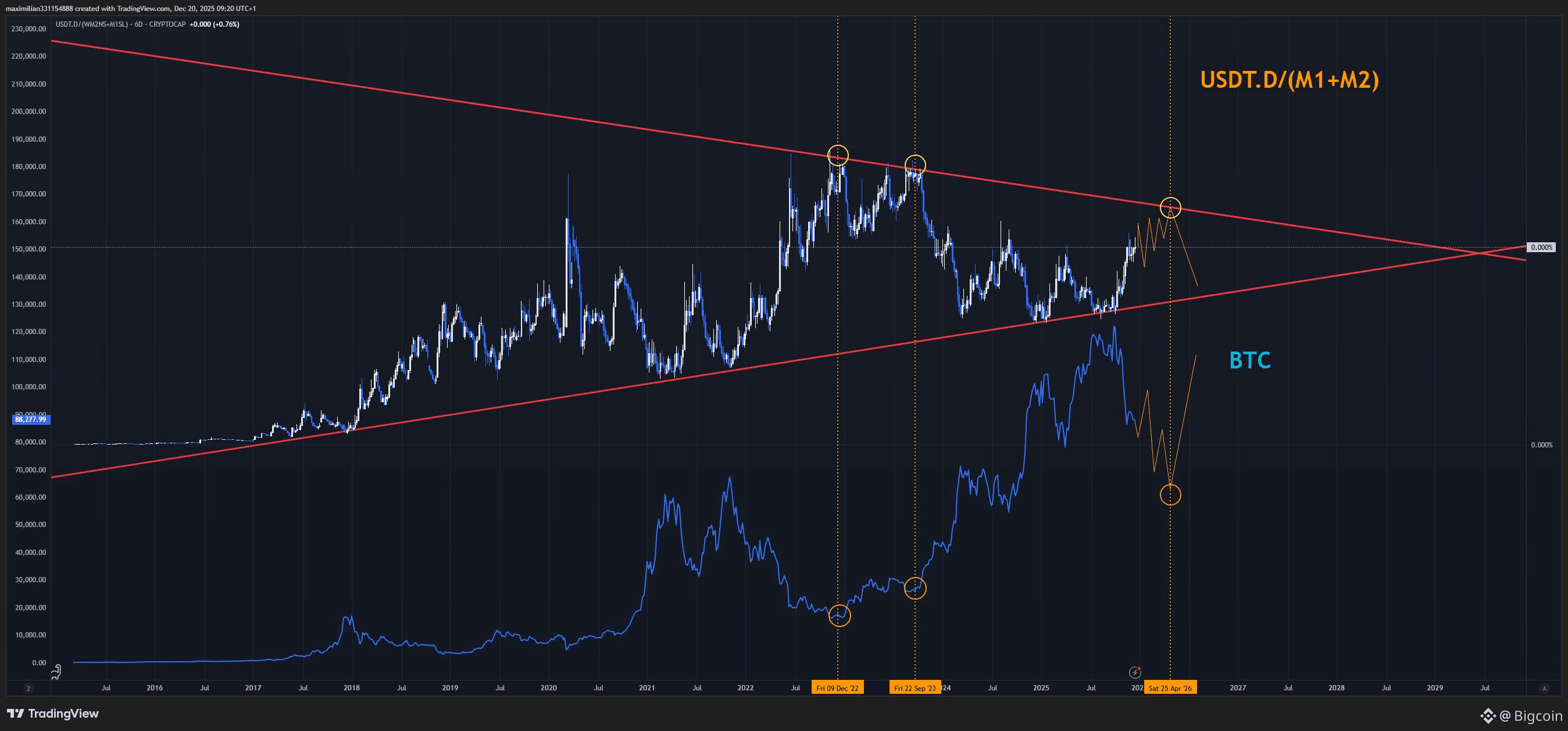Click the TradingView logo at bottom left

point(52,714)
